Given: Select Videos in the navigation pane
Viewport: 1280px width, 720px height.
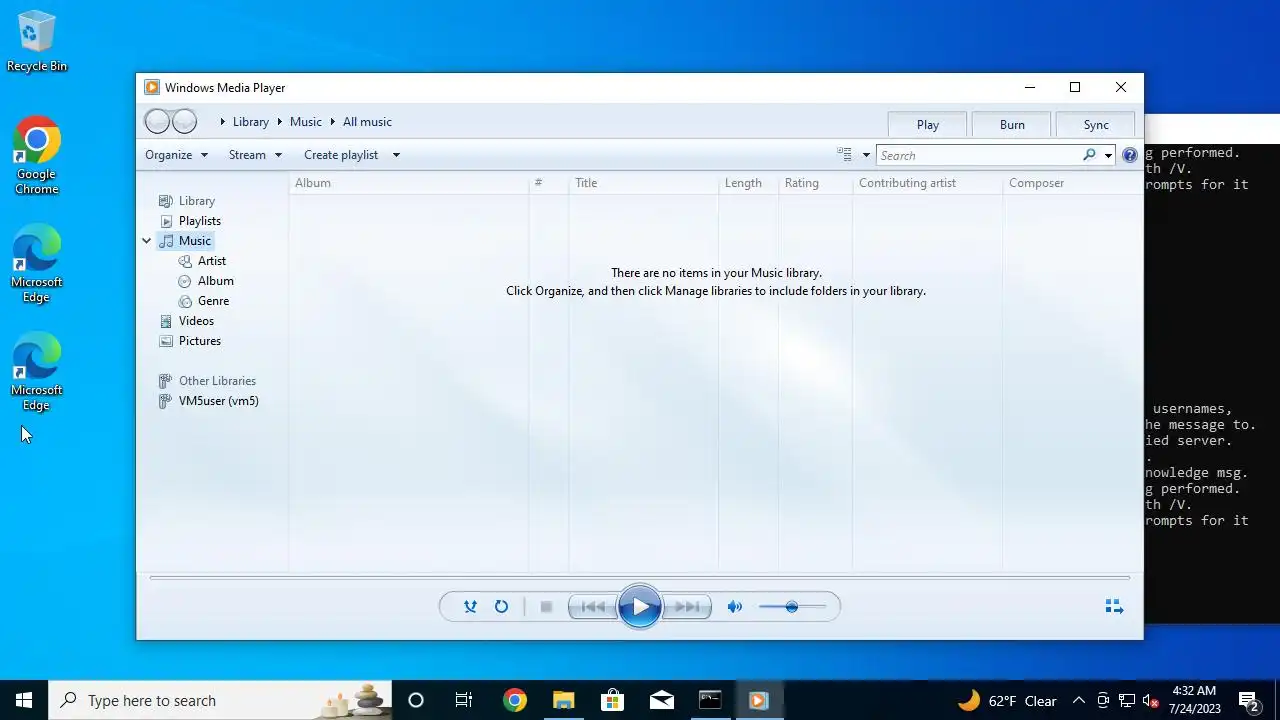Looking at the screenshot, I should click(196, 321).
